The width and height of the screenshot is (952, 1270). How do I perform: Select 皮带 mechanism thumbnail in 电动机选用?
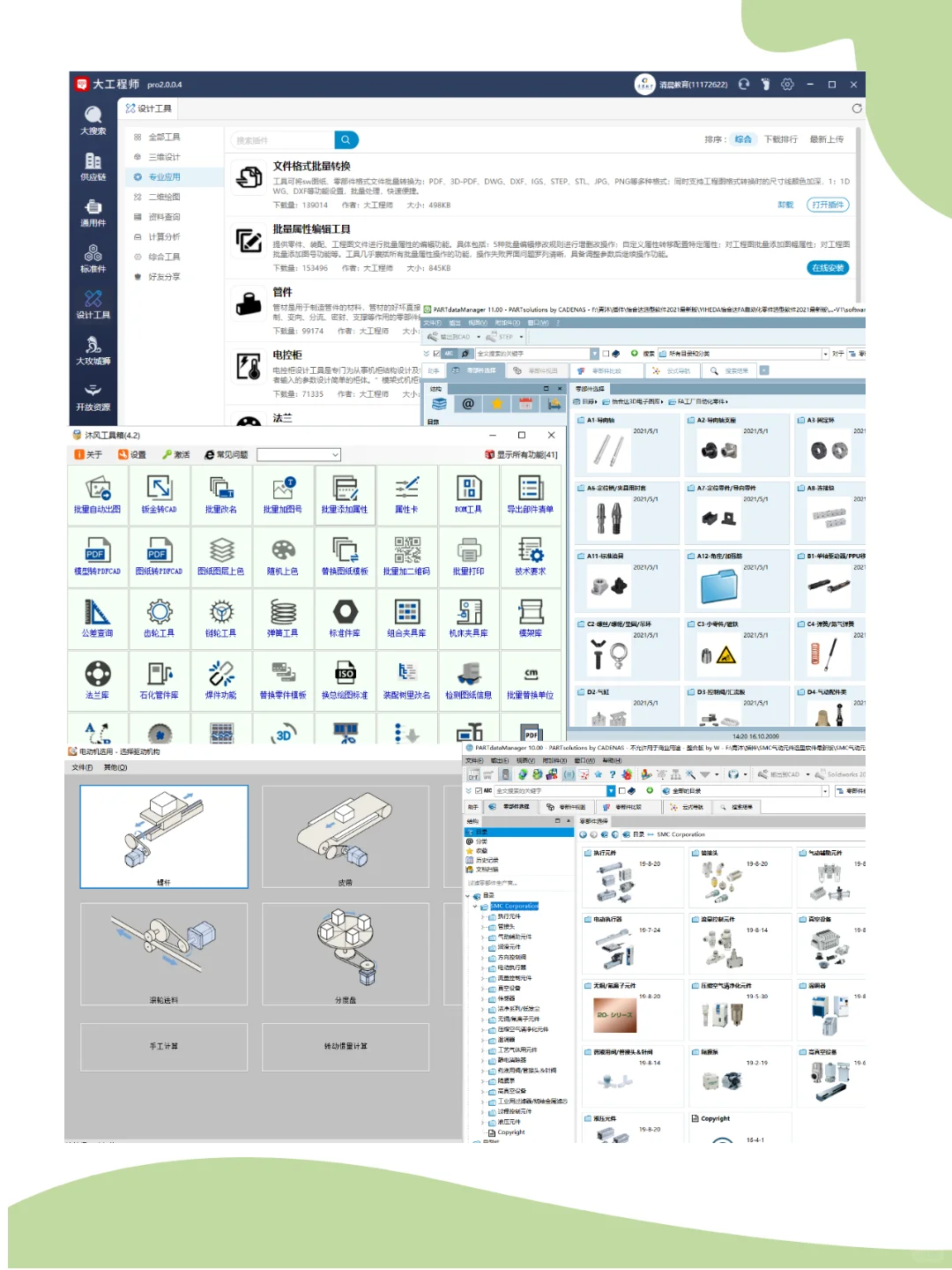(346, 837)
